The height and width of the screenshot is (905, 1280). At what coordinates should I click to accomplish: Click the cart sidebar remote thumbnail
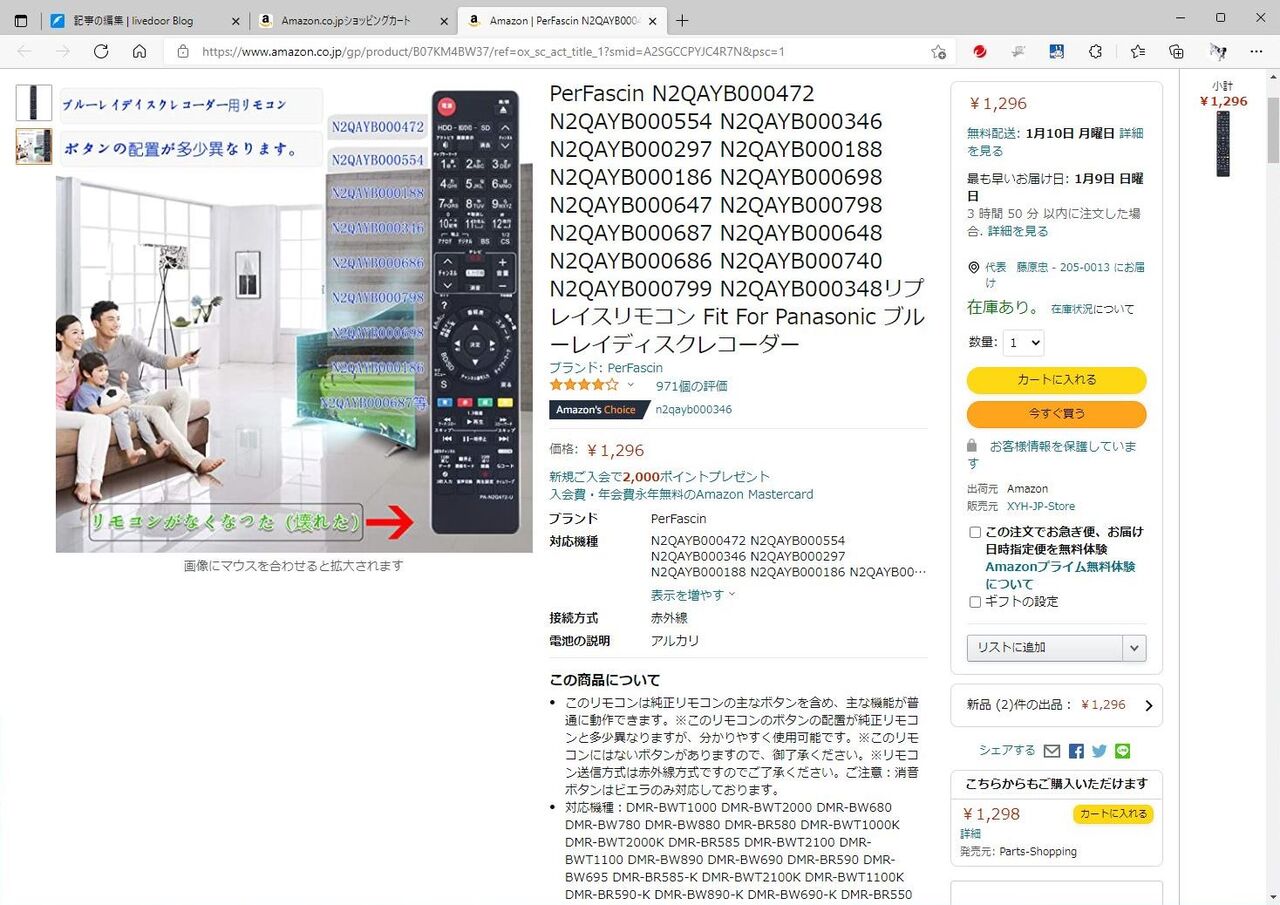1223,144
